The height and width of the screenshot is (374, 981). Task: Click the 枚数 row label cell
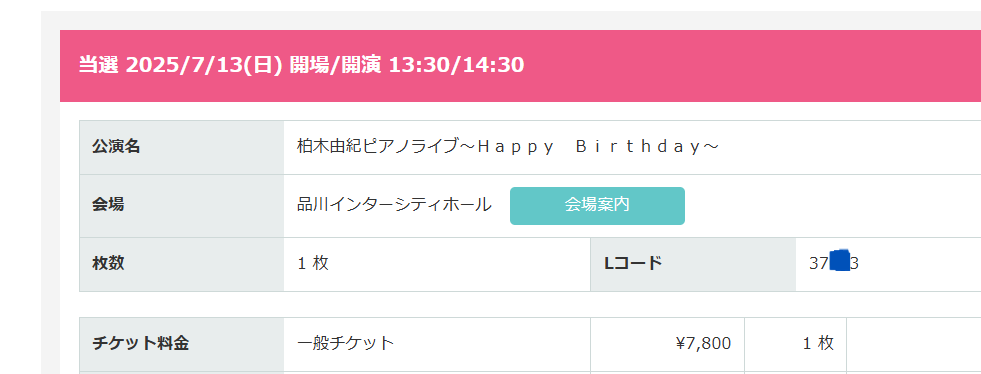click(x=181, y=264)
